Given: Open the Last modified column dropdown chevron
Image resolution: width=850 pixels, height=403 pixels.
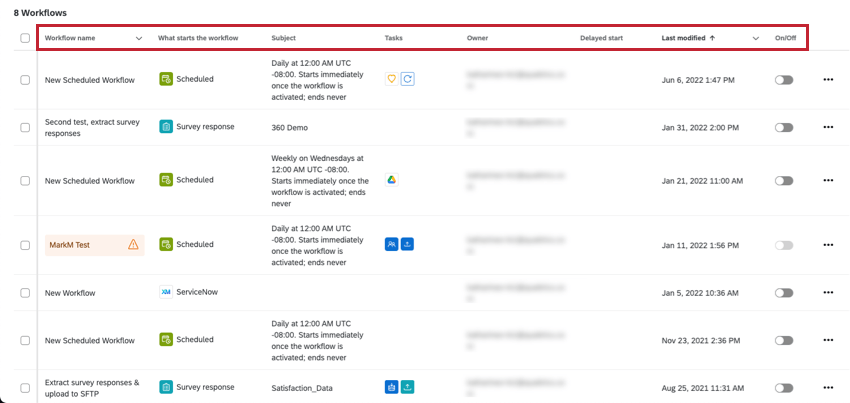Looking at the screenshot, I should pos(756,39).
